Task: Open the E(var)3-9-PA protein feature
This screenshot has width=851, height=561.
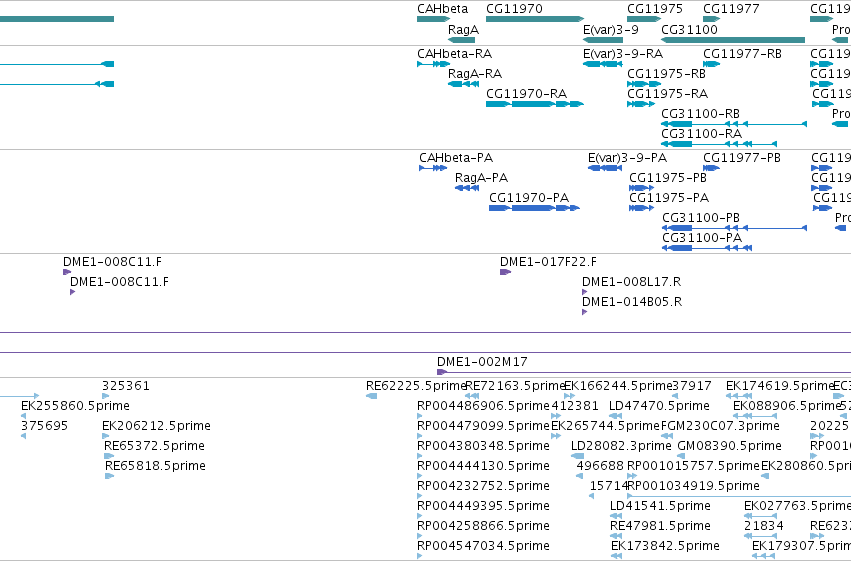Action: coord(605,168)
